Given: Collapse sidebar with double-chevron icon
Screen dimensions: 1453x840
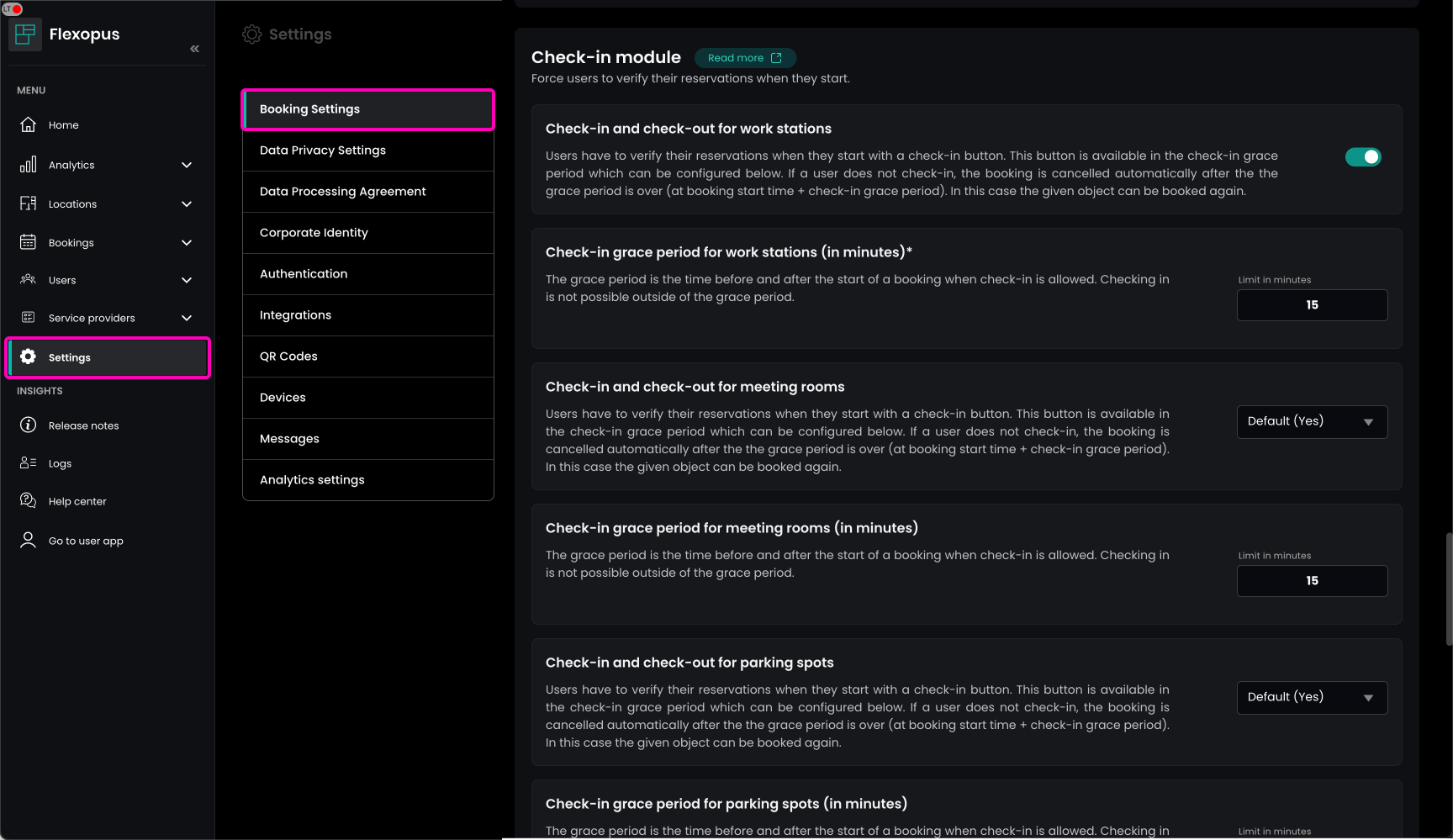Looking at the screenshot, I should coord(194,49).
